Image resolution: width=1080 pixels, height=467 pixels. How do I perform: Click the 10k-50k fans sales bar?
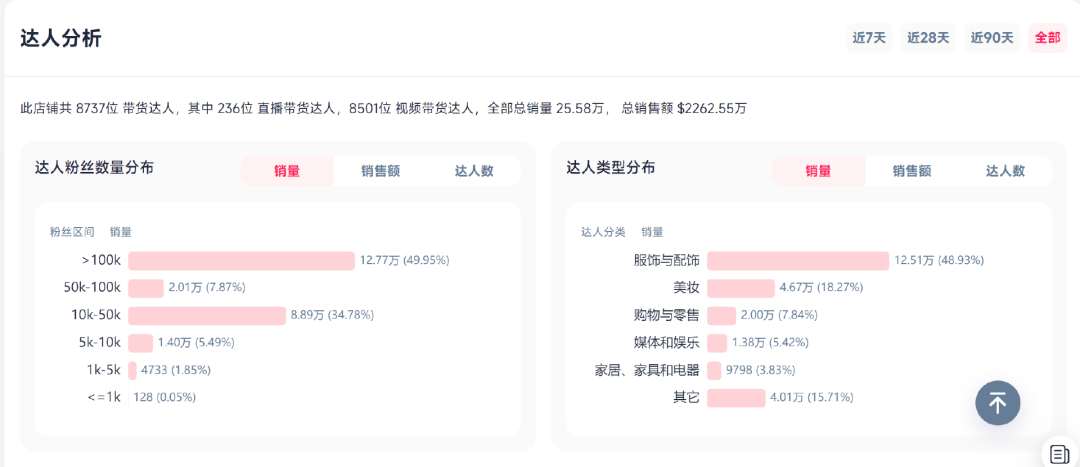coord(207,315)
